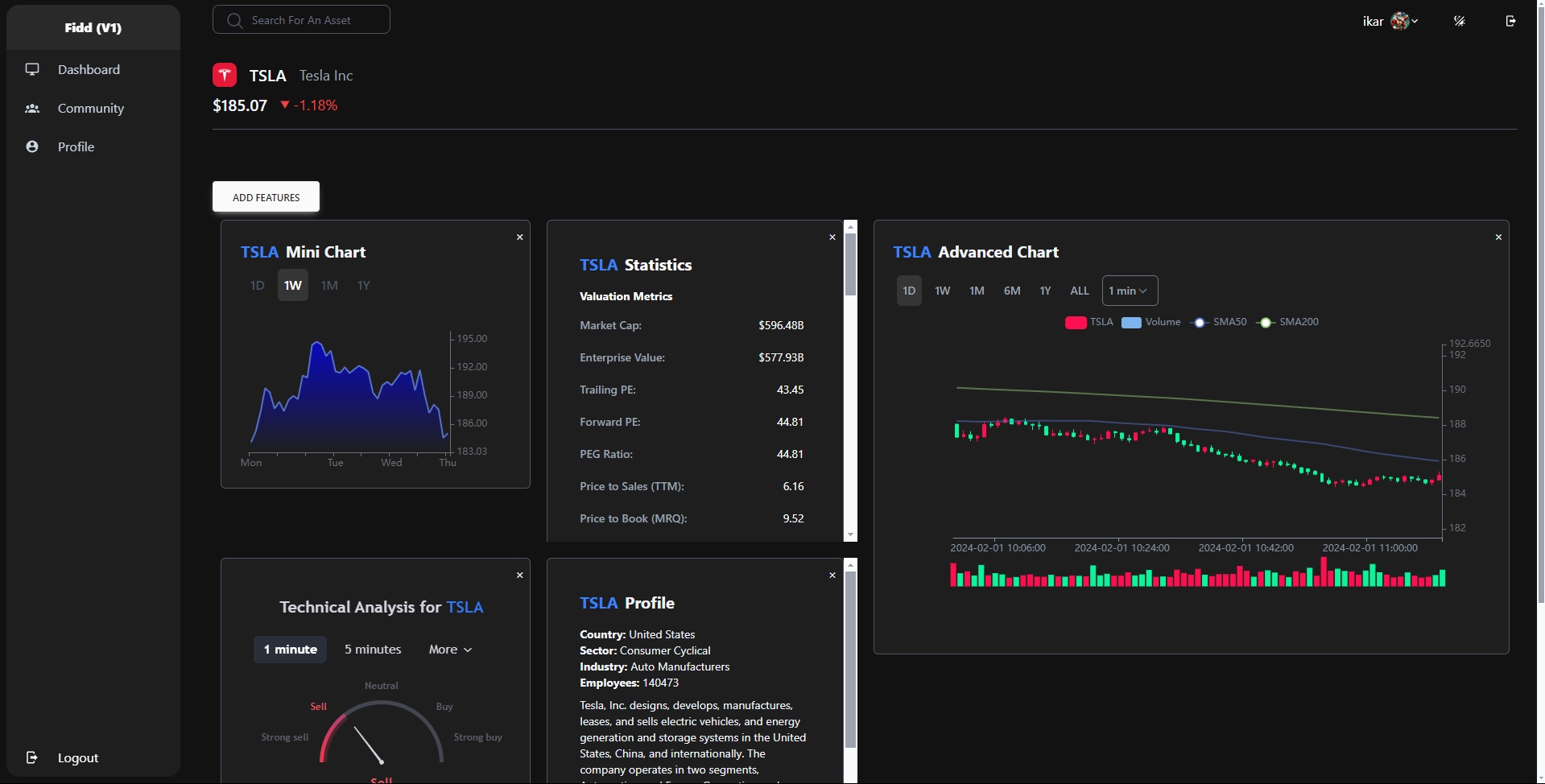The image size is (1545, 784).
Task: Click the -1.18% change text
Action: point(316,105)
